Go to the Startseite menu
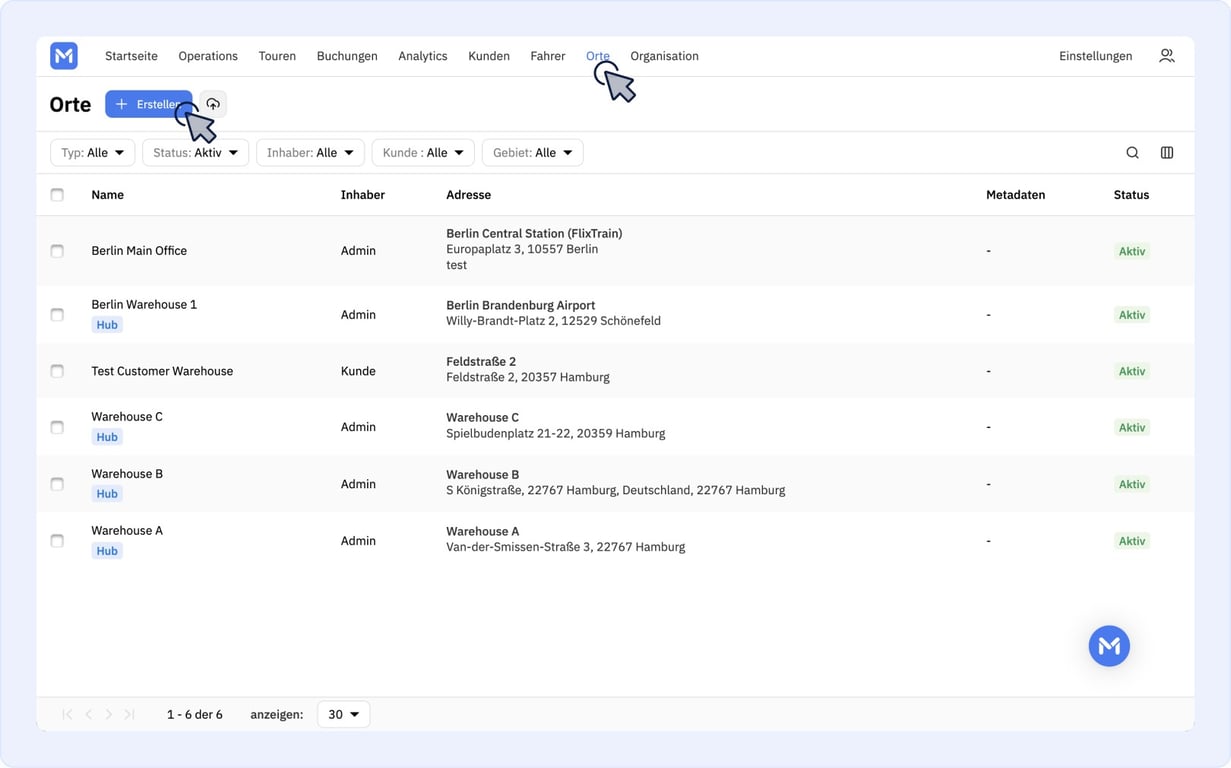This screenshot has height=768, width=1231. pyautogui.click(x=131, y=56)
